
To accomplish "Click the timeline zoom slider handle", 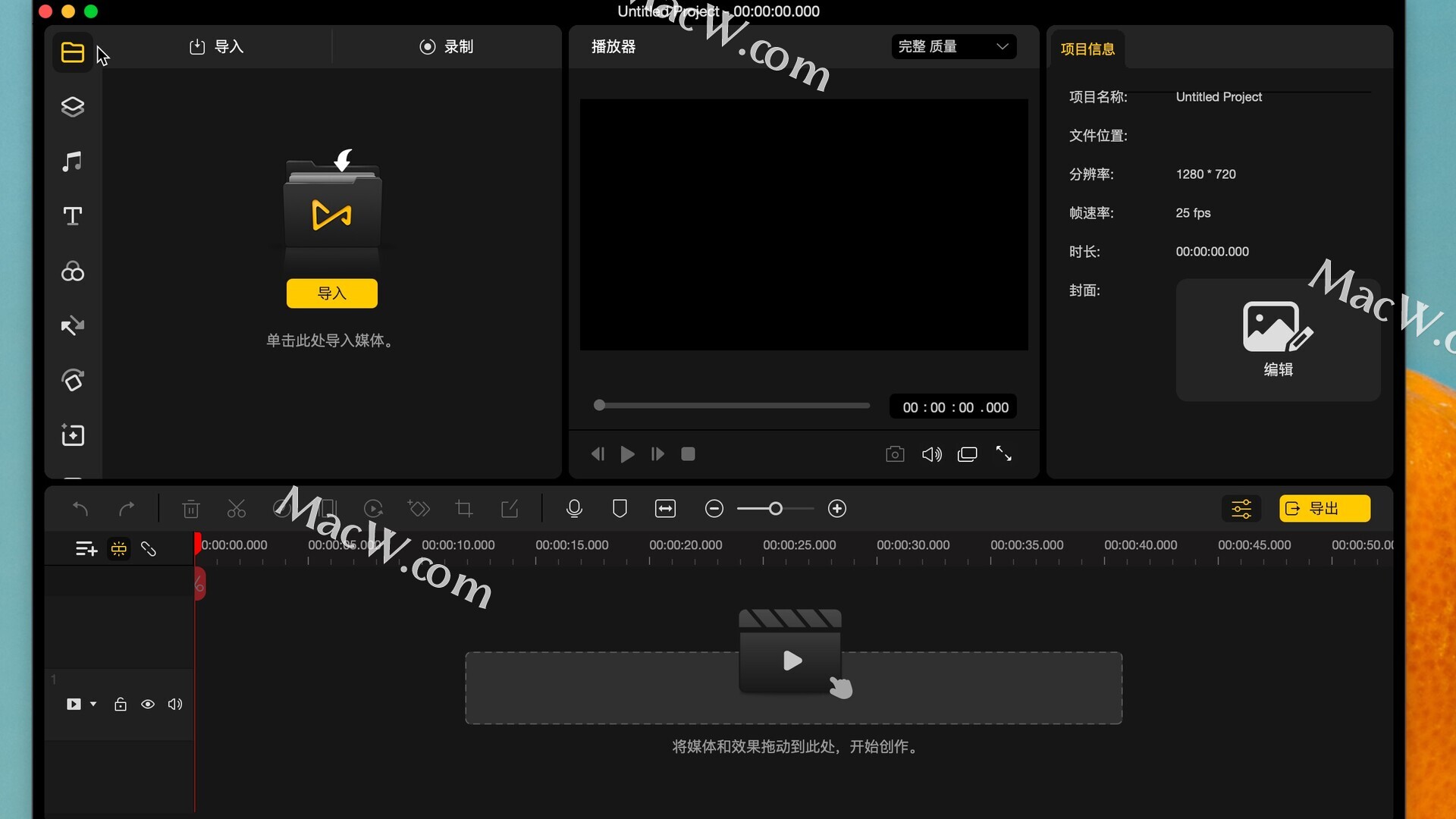I will coord(775,509).
